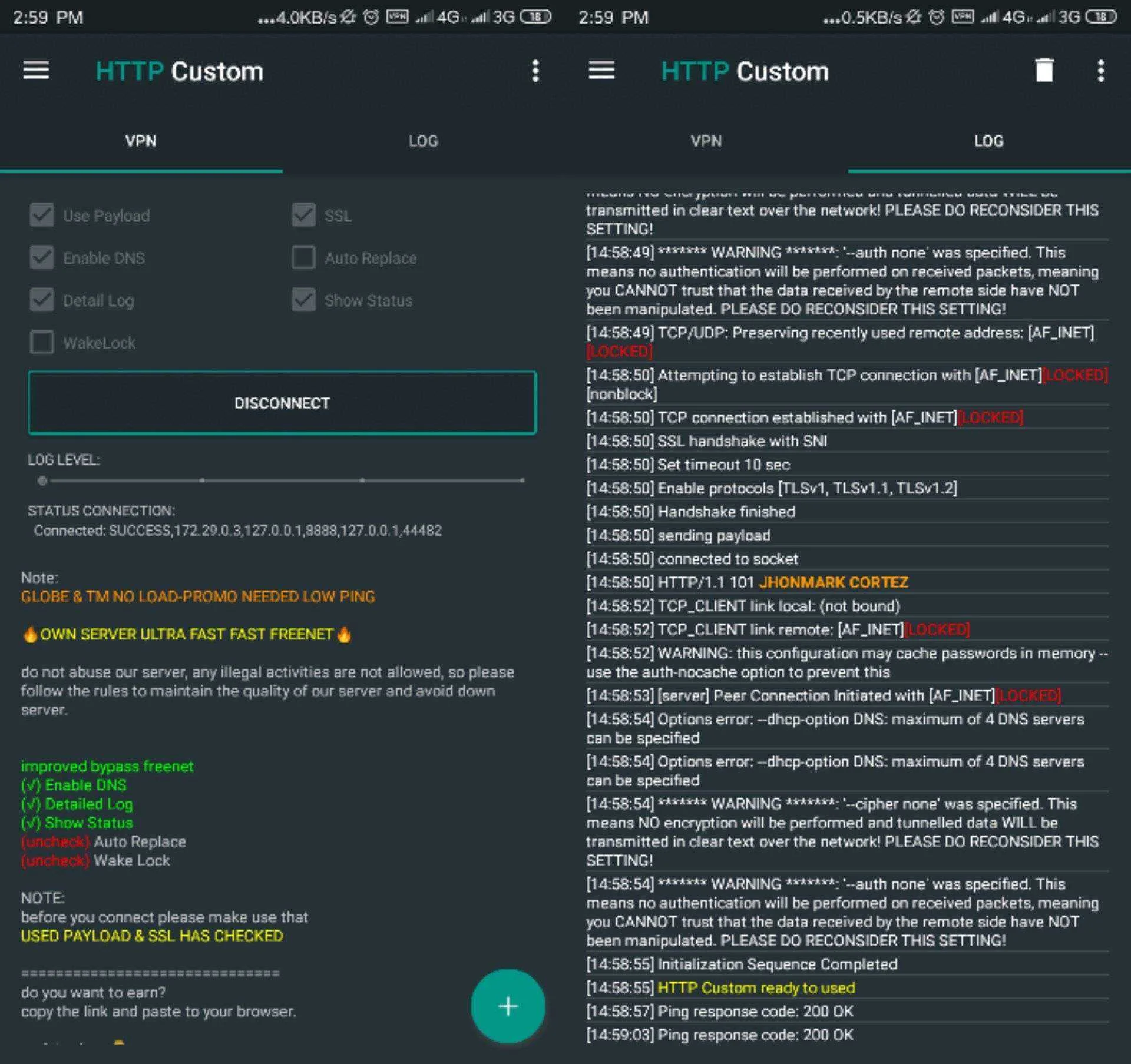Screen dimensions: 1131x1064
Task: Tap the VPN status icon beside 4.0KB/s
Action: 397,16
